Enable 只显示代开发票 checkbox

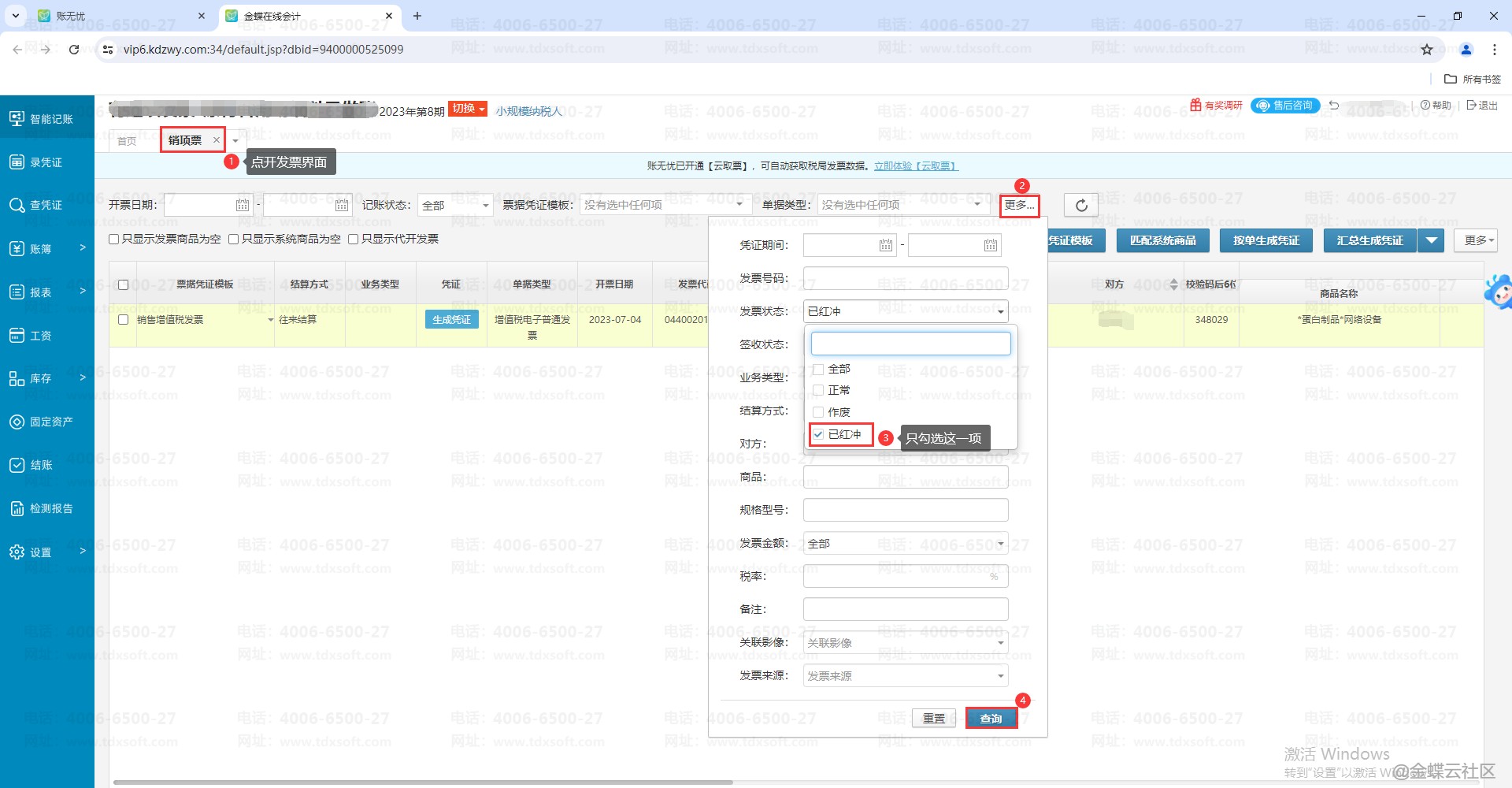click(354, 239)
